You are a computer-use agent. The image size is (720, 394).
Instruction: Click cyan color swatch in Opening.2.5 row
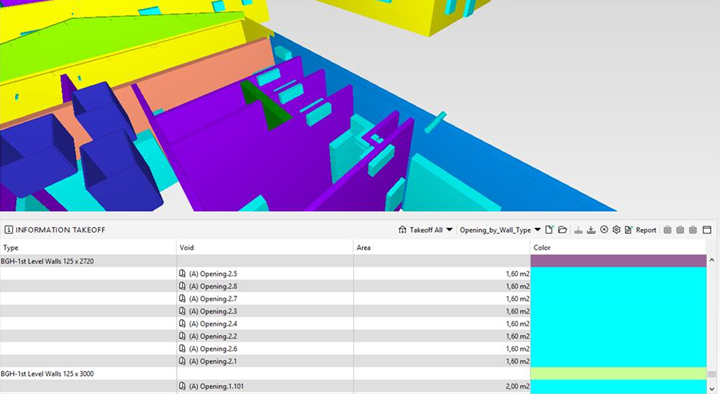(x=619, y=273)
